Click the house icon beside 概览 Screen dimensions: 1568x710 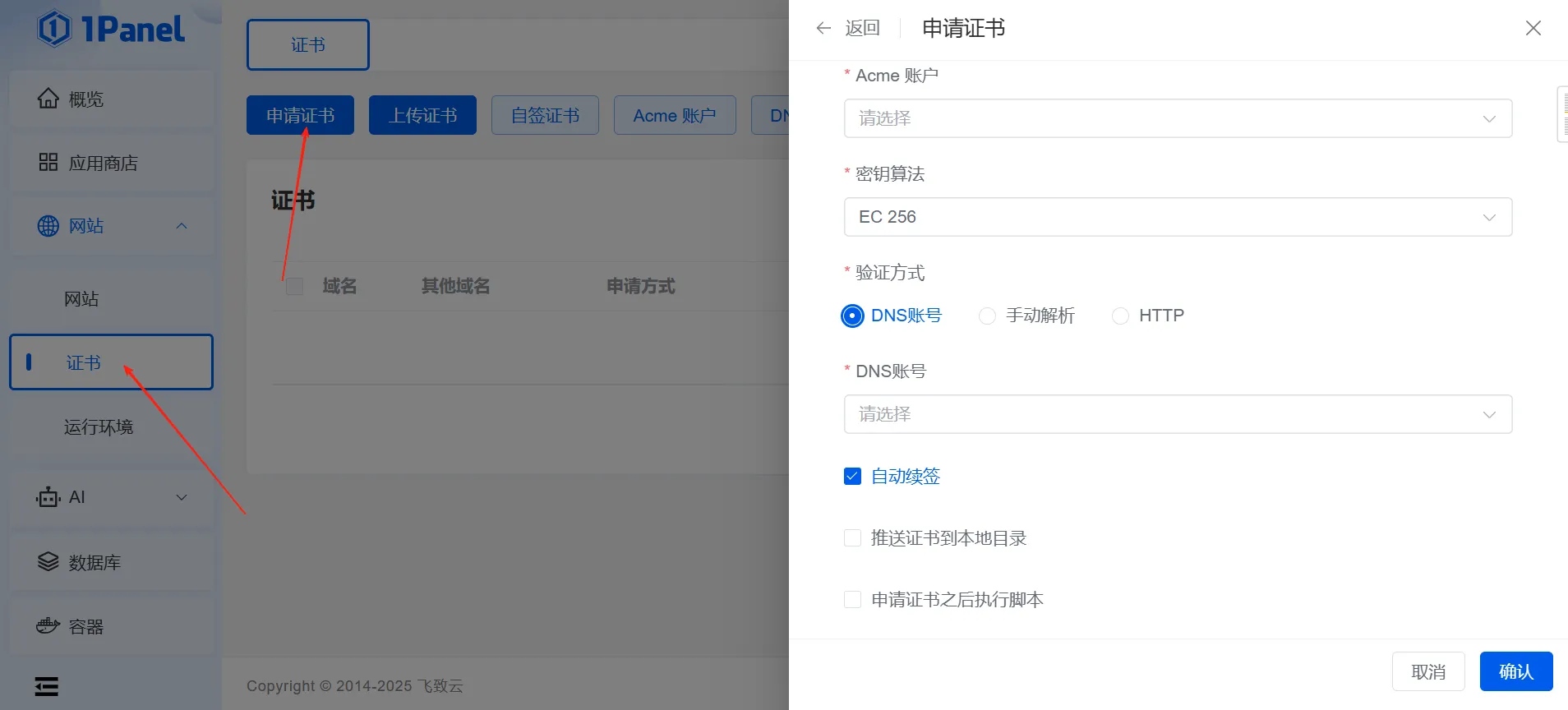pos(48,99)
